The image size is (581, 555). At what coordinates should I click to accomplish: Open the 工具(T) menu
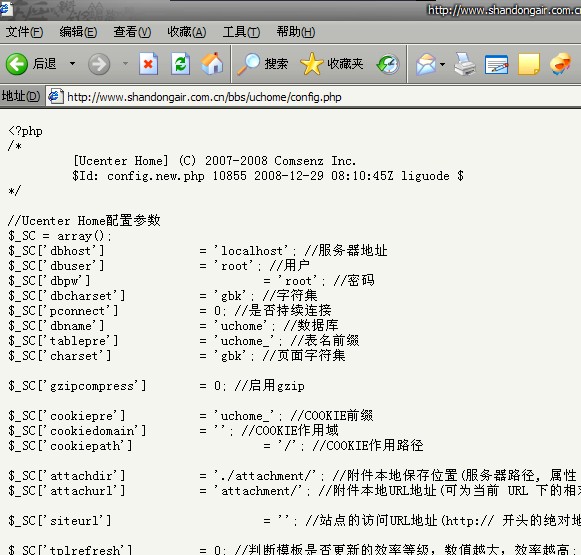click(241, 32)
